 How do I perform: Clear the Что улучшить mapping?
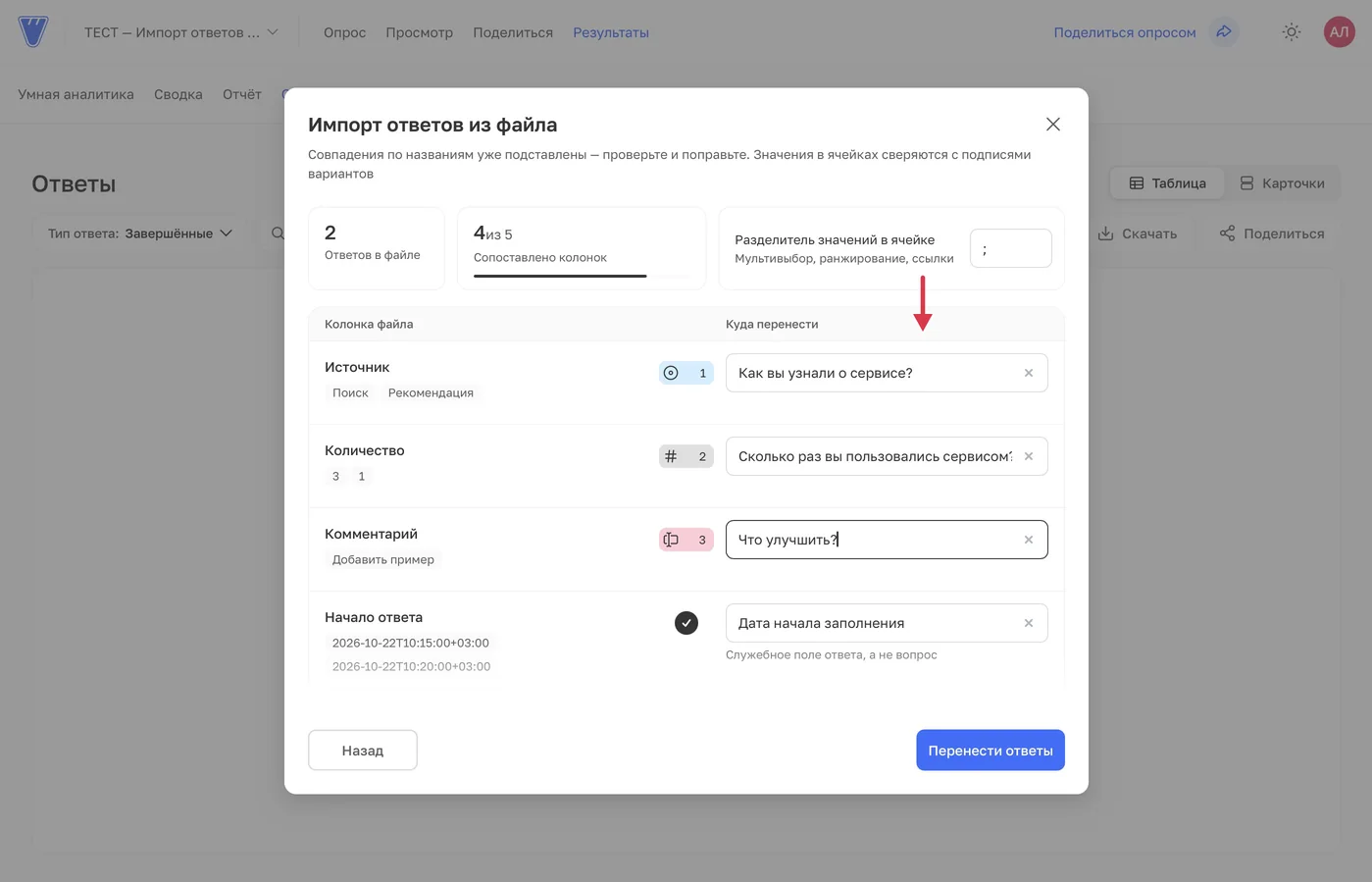(1029, 540)
